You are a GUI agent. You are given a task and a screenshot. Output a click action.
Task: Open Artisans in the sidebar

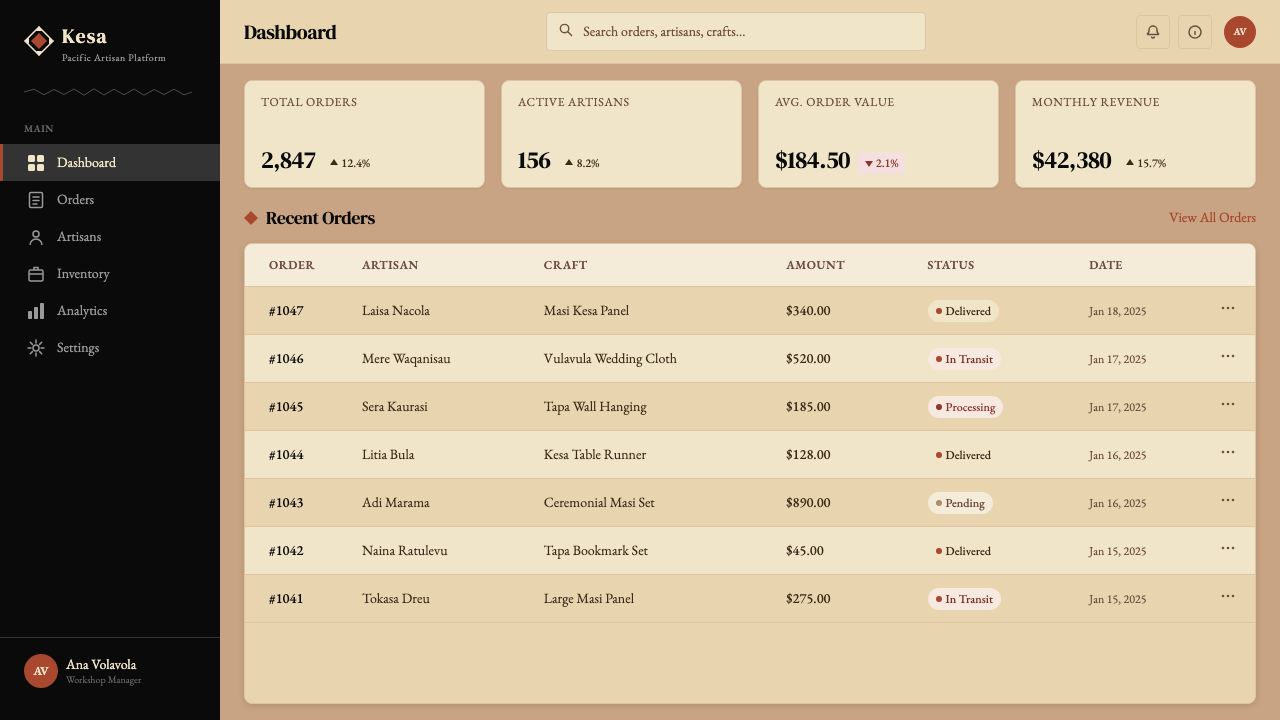point(110,237)
